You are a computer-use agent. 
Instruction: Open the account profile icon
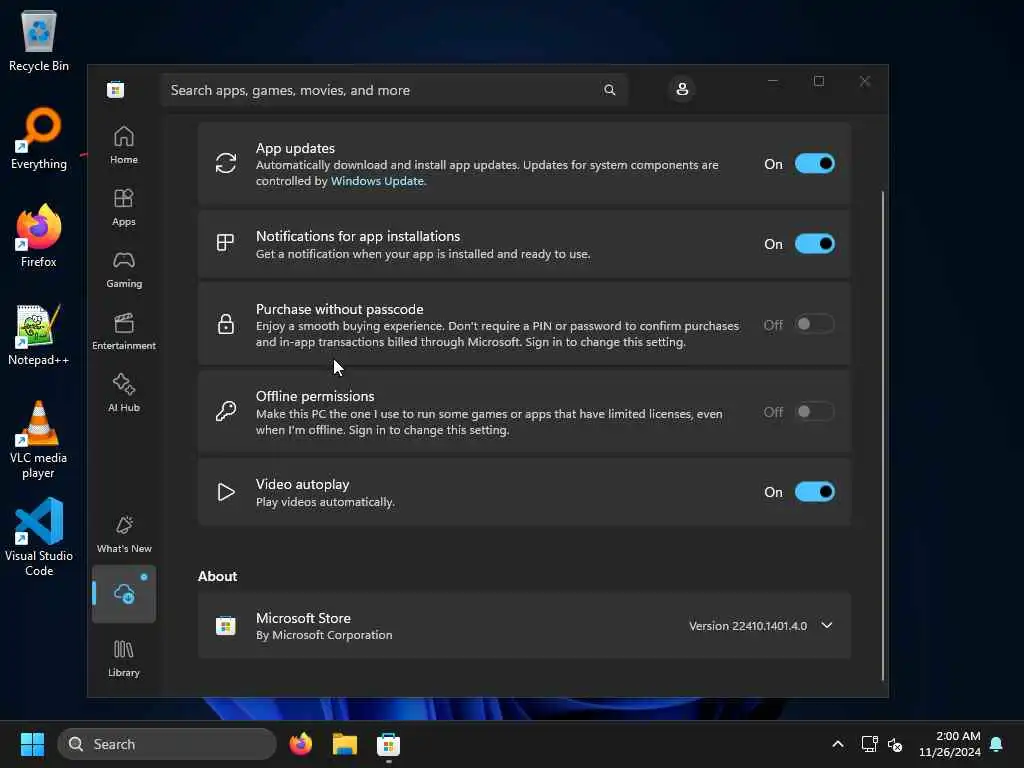(x=682, y=89)
